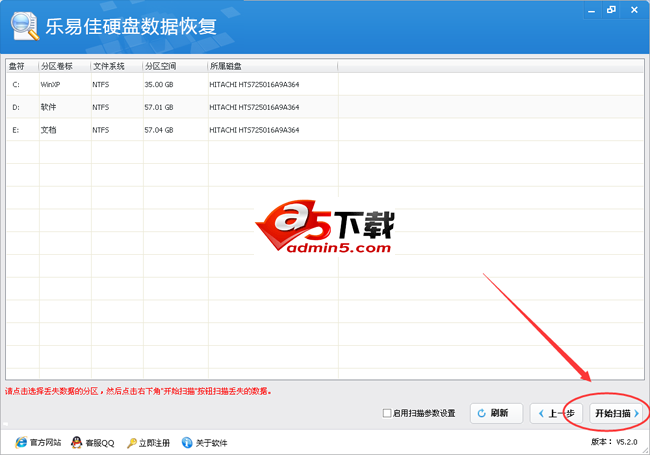Enable the scan parameter settings checkbox

click(387, 413)
